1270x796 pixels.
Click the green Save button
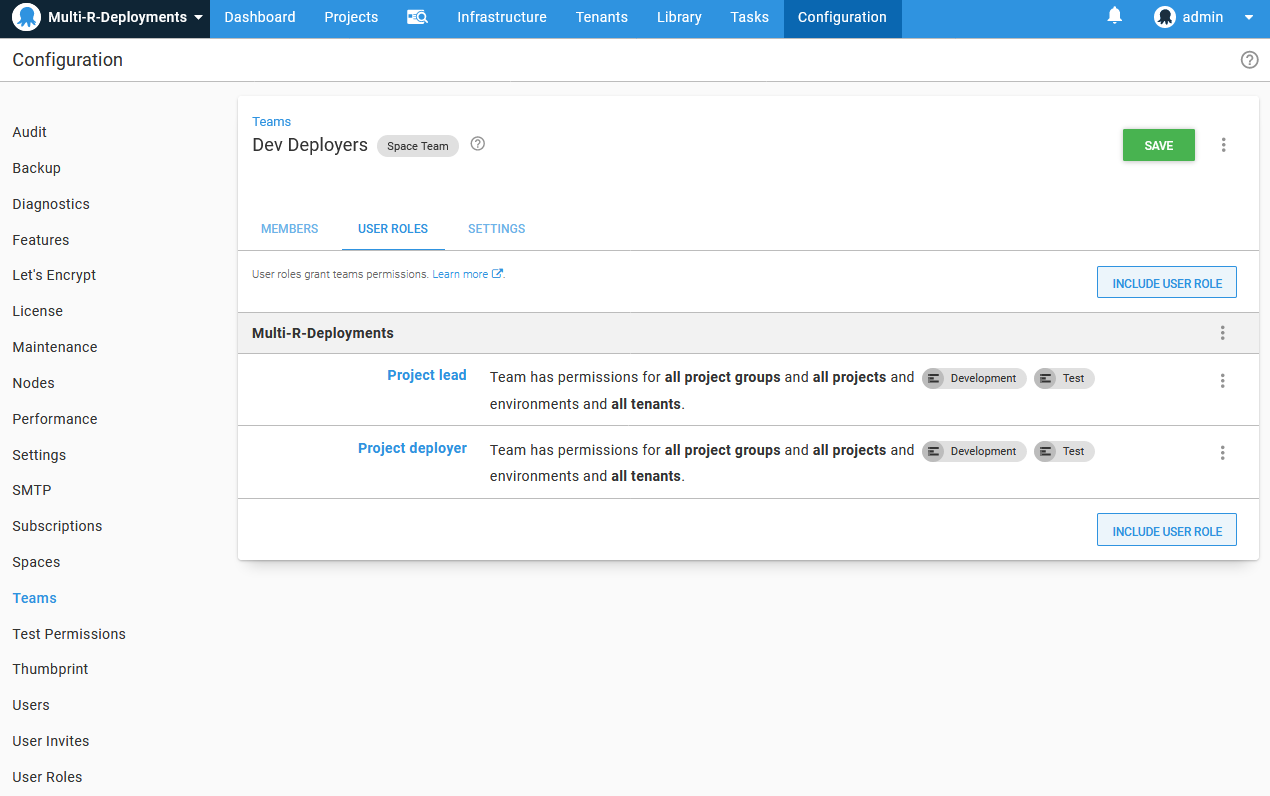point(1158,145)
